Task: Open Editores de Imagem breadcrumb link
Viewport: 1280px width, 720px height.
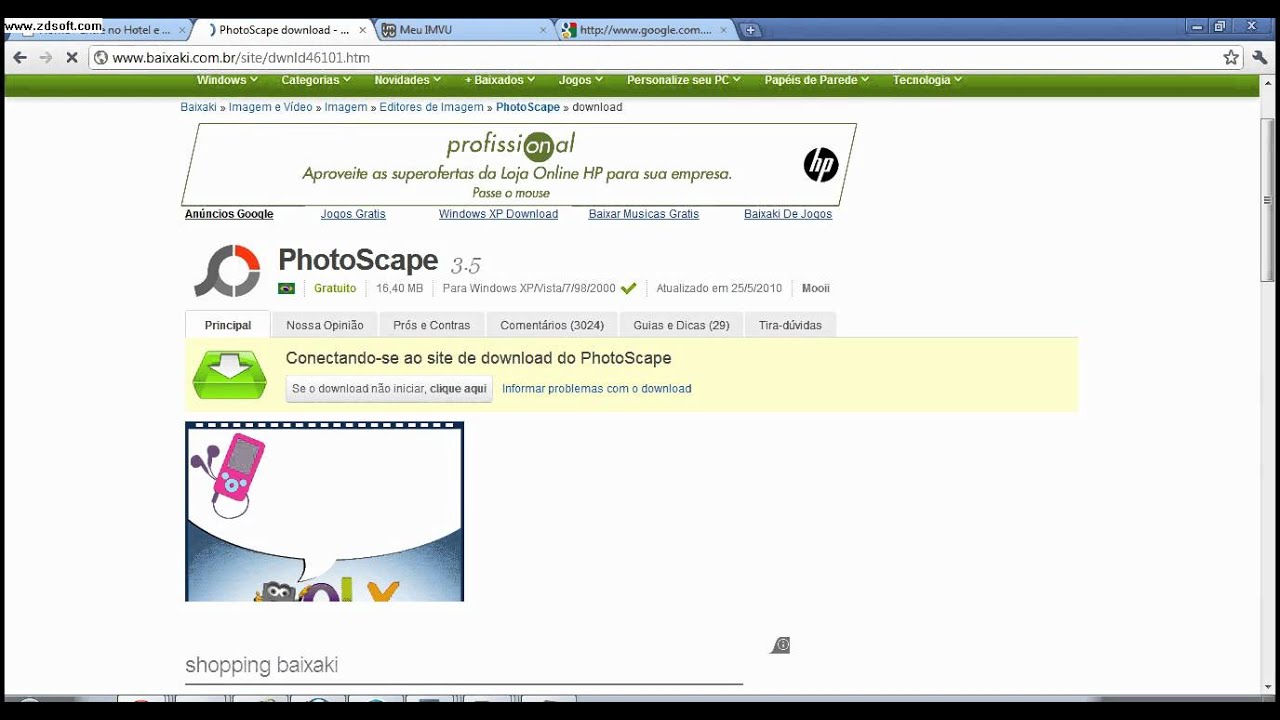Action: click(431, 107)
